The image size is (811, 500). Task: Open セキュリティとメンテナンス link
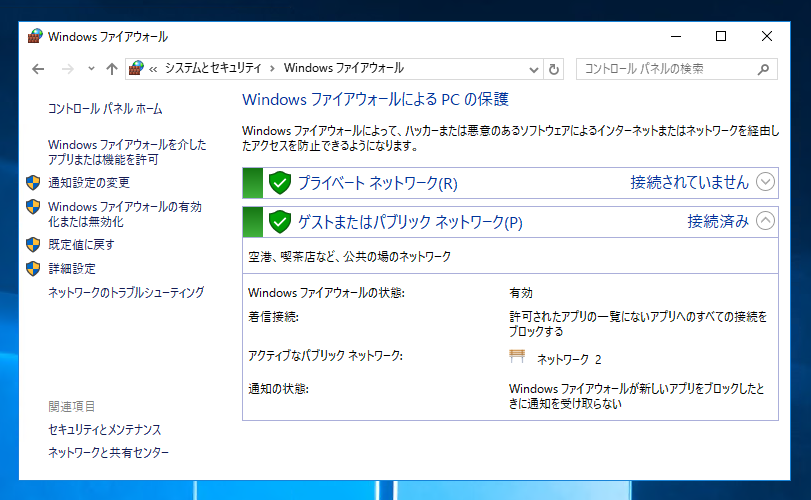(x=104, y=430)
